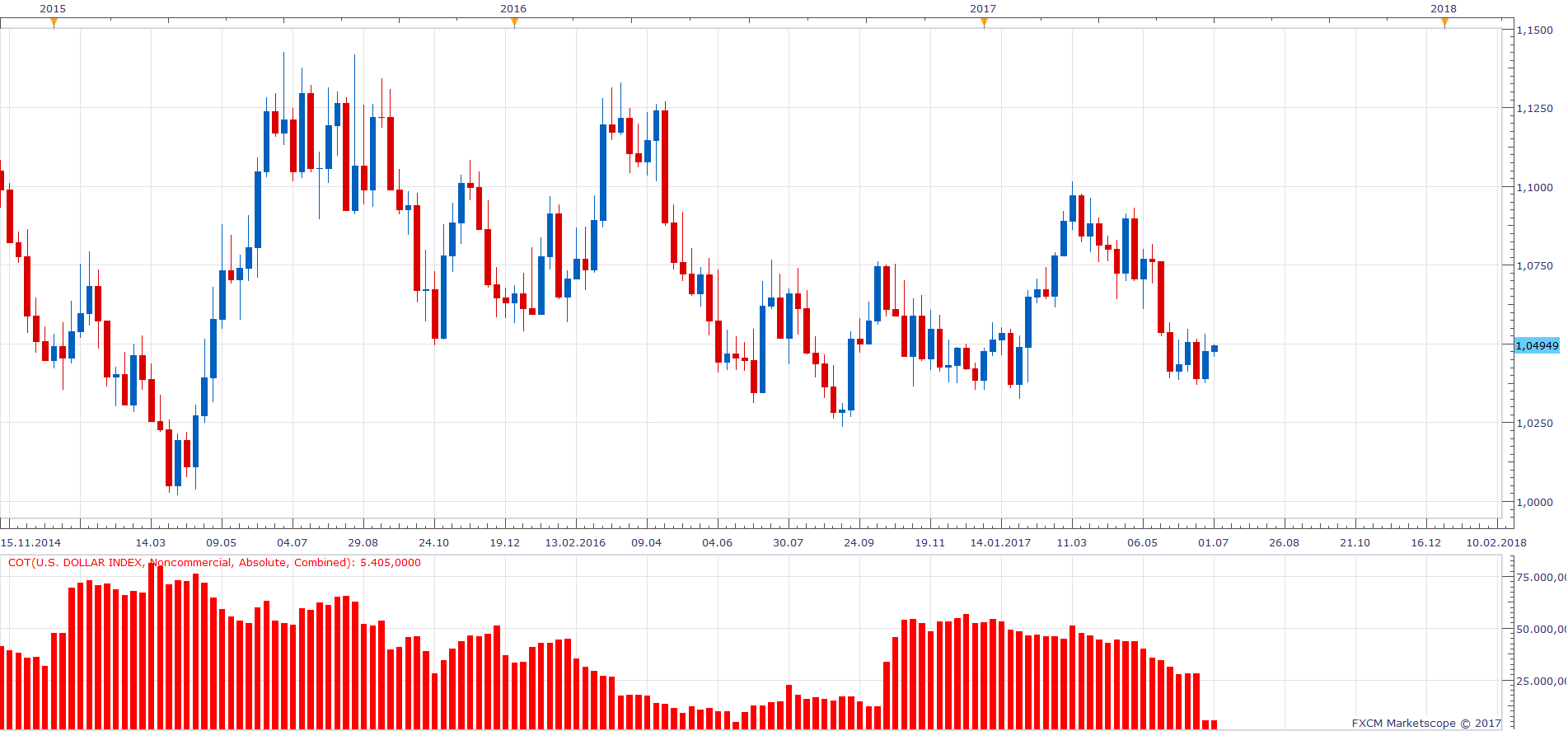This screenshot has height=731, width=1568.
Task: Click the 1,0000 price axis label
Action: pyautogui.click(x=1535, y=502)
